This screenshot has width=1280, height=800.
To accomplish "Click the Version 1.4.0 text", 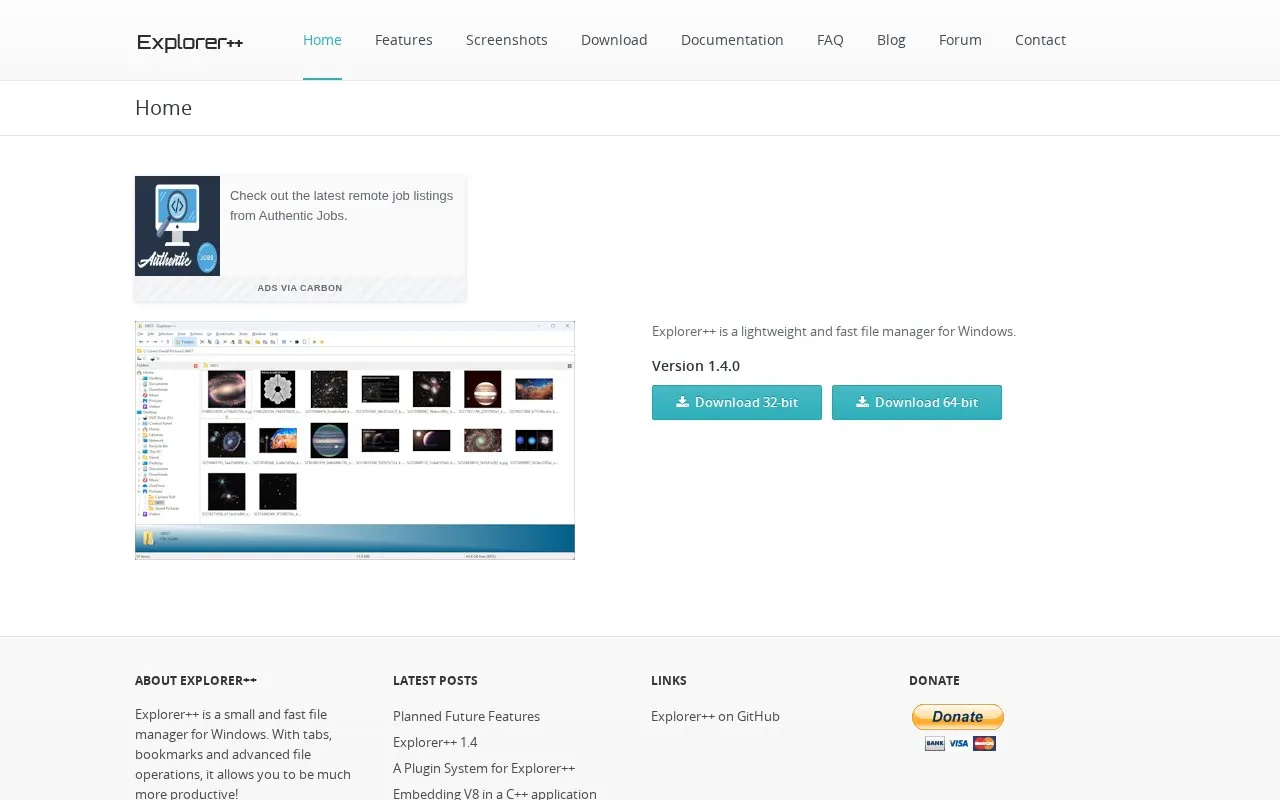I will 696,366.
